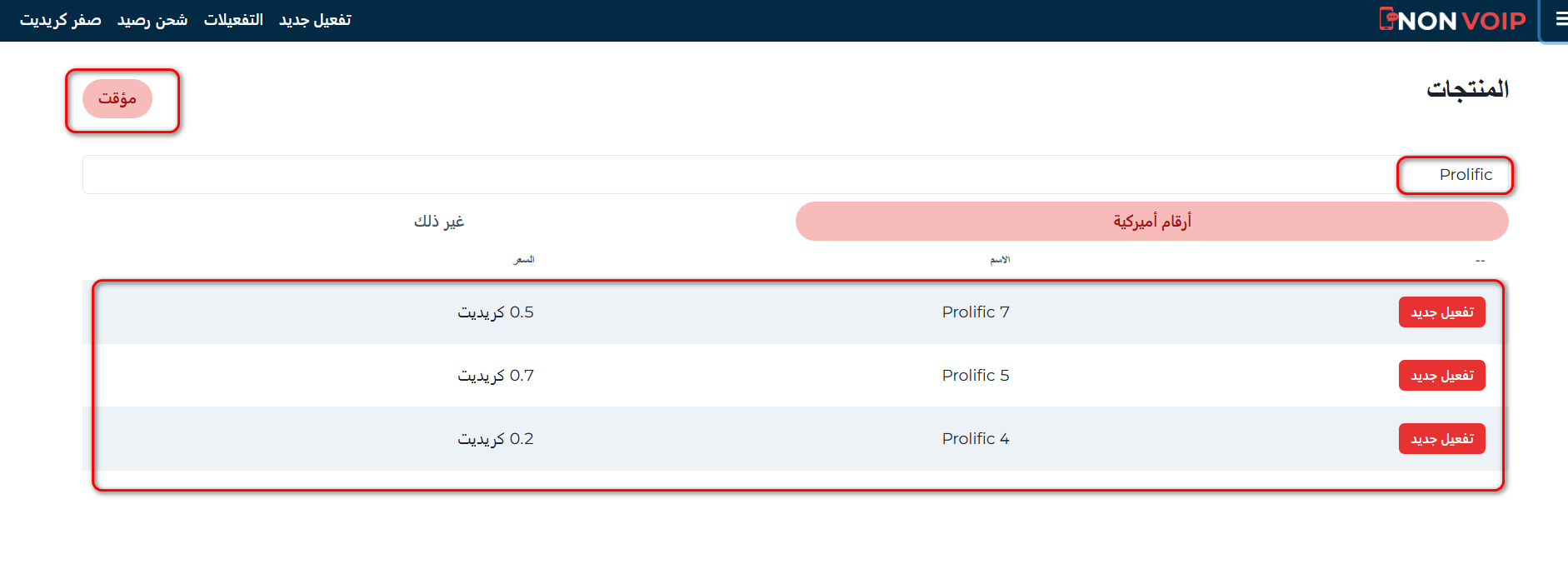
Task: Toggle the مؤقت pill button
Action: (x=117, y=99)
